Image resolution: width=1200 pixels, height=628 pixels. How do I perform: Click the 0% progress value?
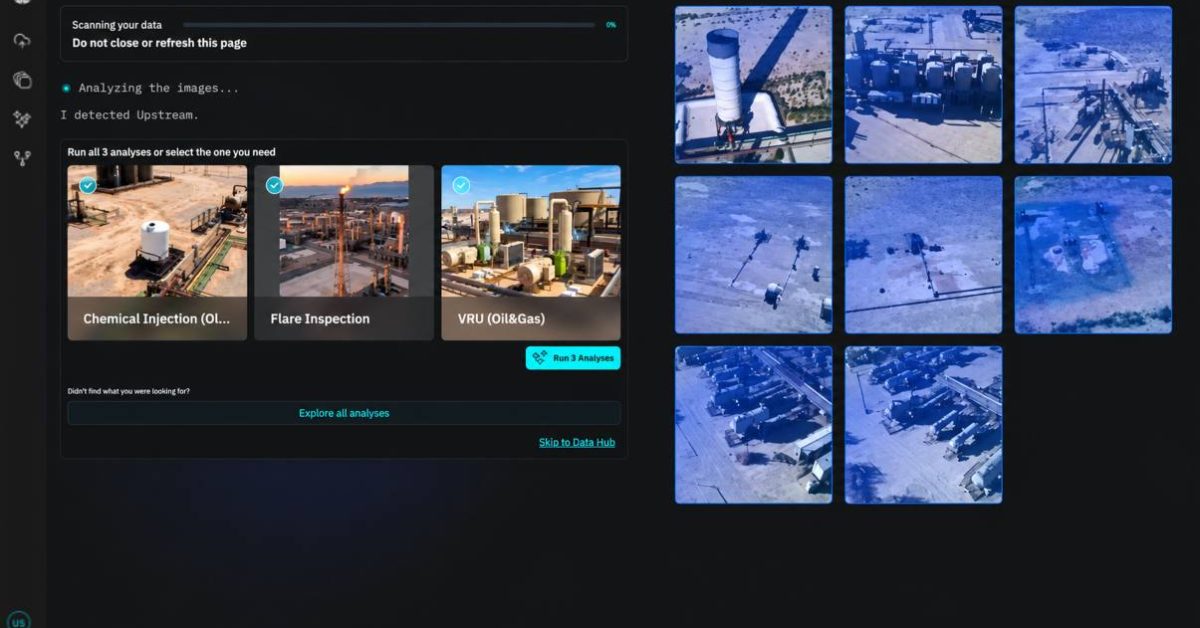611,24
